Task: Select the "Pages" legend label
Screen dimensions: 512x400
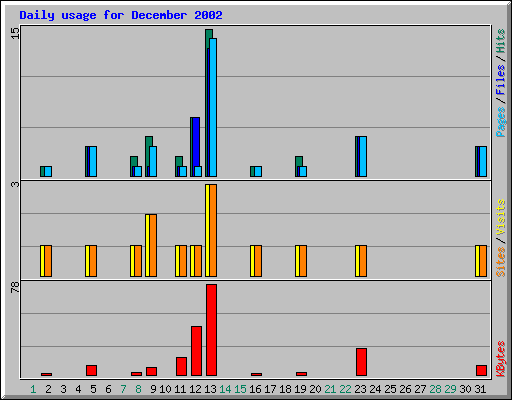Action: 501,122
